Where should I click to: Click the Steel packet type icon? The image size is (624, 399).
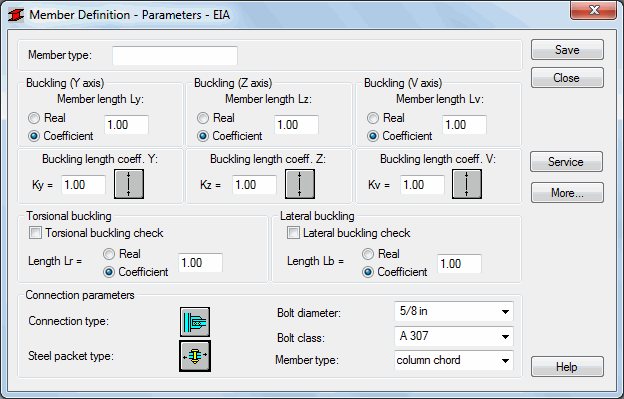tap(195, 356)
